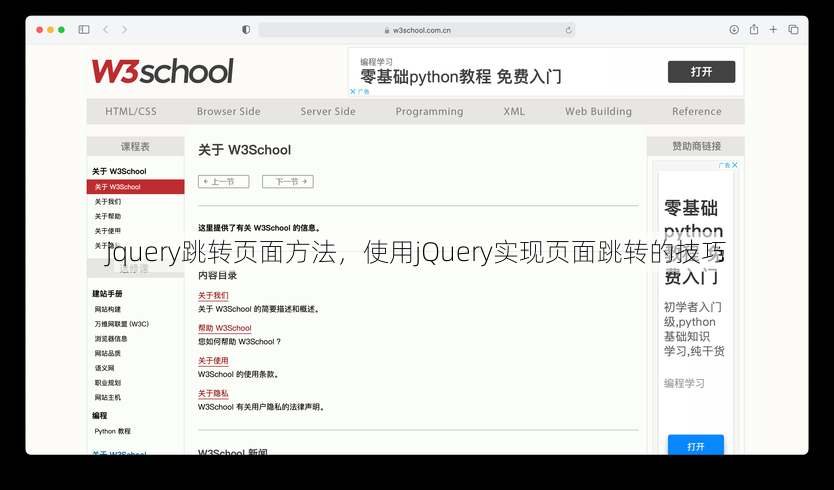Open the Web Building navigation tab
The width and height of the screenshot is (834, 490).
point(598,111)
